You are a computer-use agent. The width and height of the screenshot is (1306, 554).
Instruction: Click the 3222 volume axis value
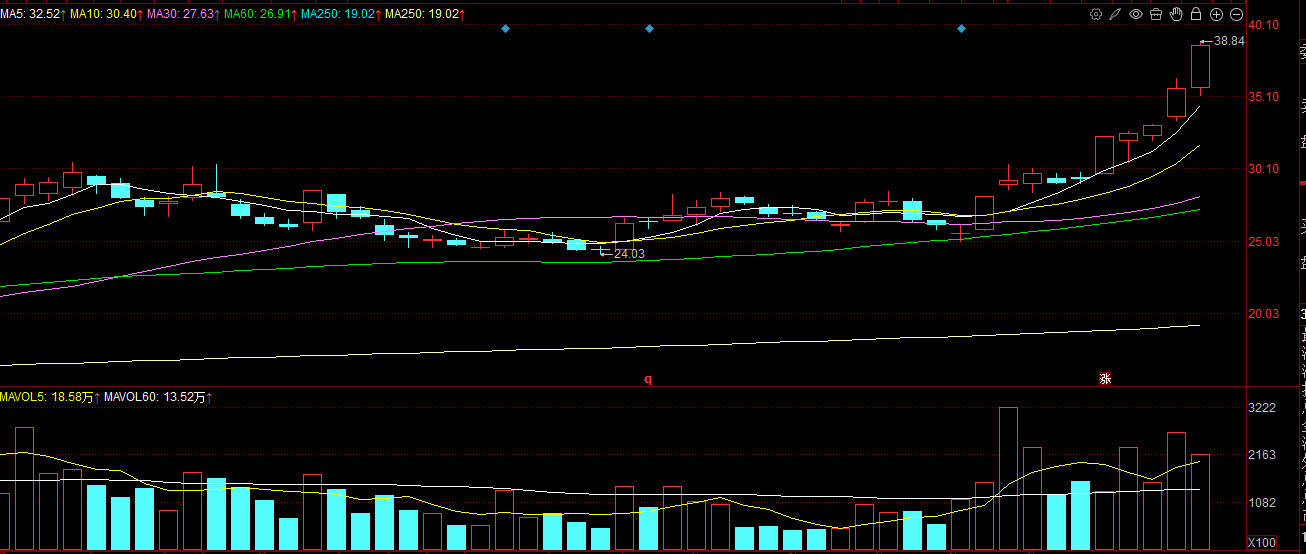coord(1263,408)
